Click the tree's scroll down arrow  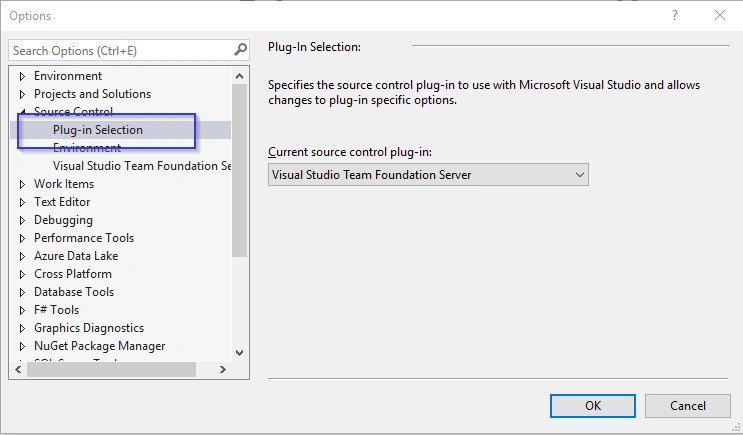point(239,353)
